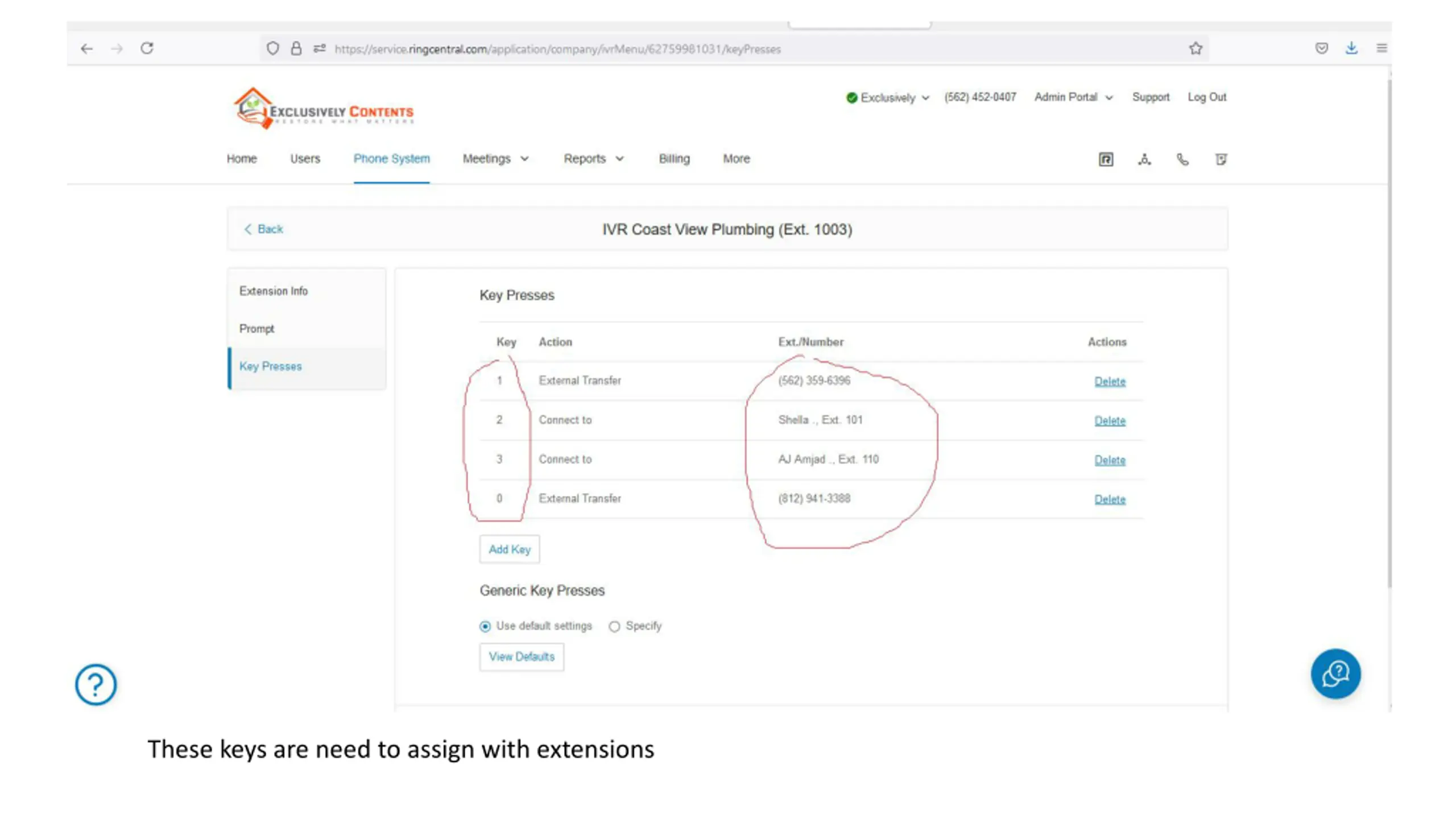The width and height of the screenshot is (1456, 819).
Task: Switch to the Users menu item
Action: pyautogui.click(x=305, y=159)
